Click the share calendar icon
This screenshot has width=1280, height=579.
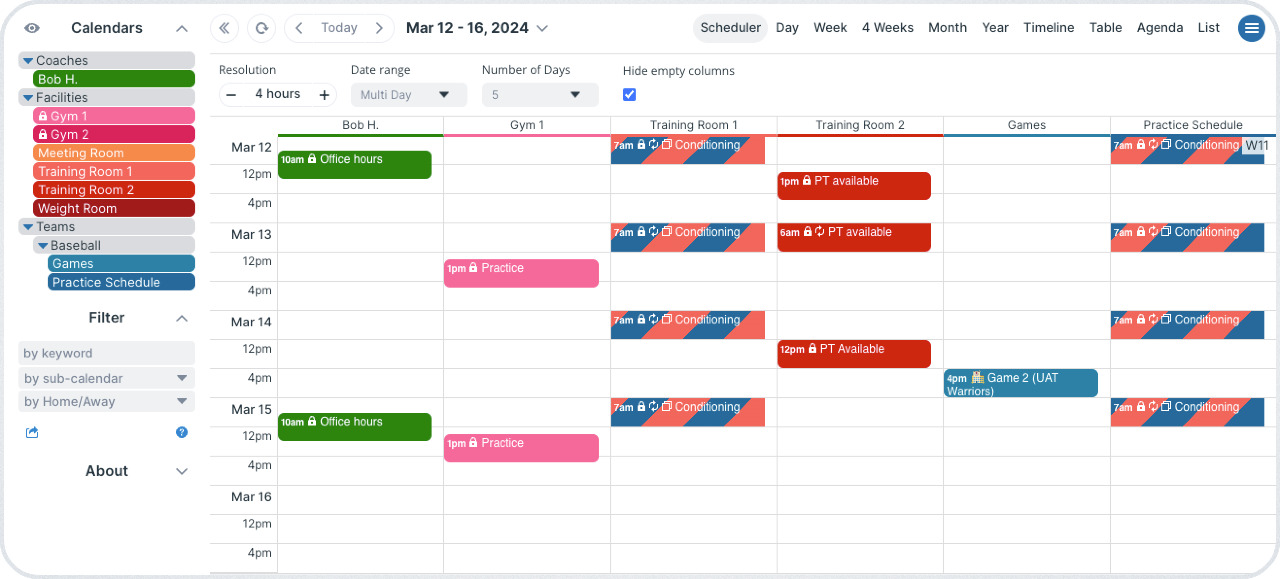(x=32, y=433)
